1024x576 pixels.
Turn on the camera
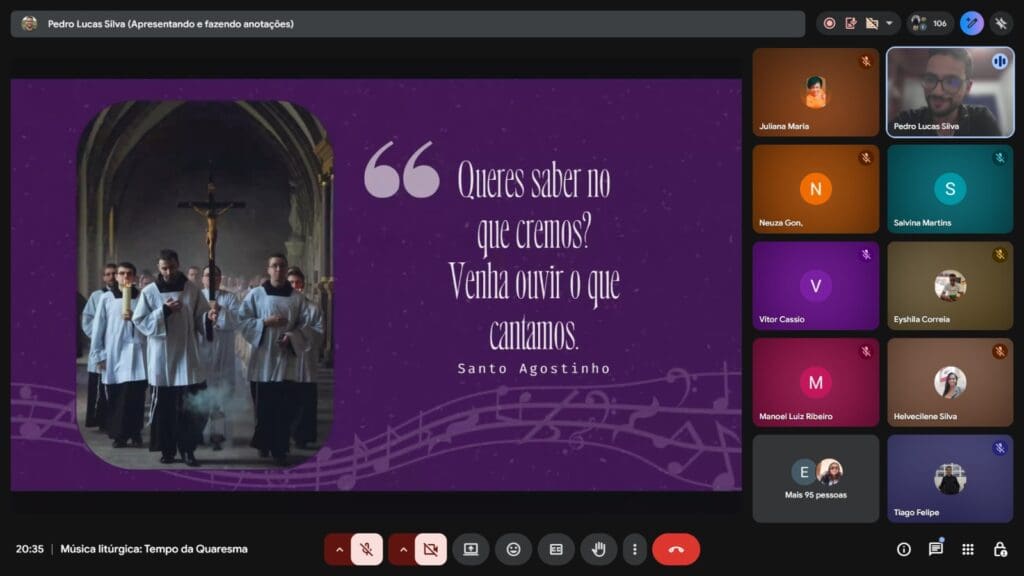coord(431,549)
